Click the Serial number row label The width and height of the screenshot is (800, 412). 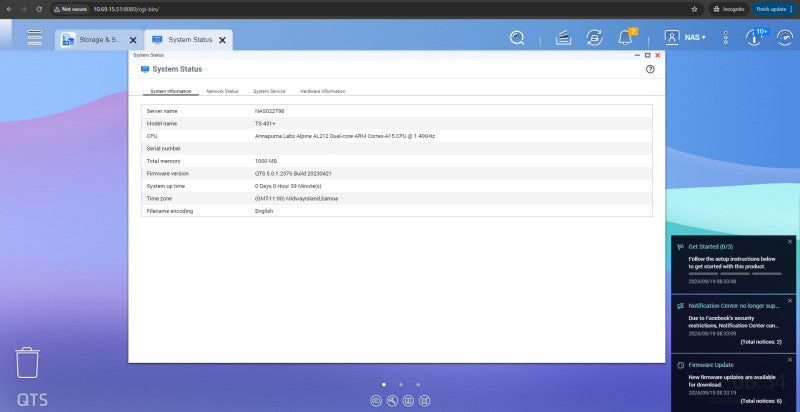(164, 148)
